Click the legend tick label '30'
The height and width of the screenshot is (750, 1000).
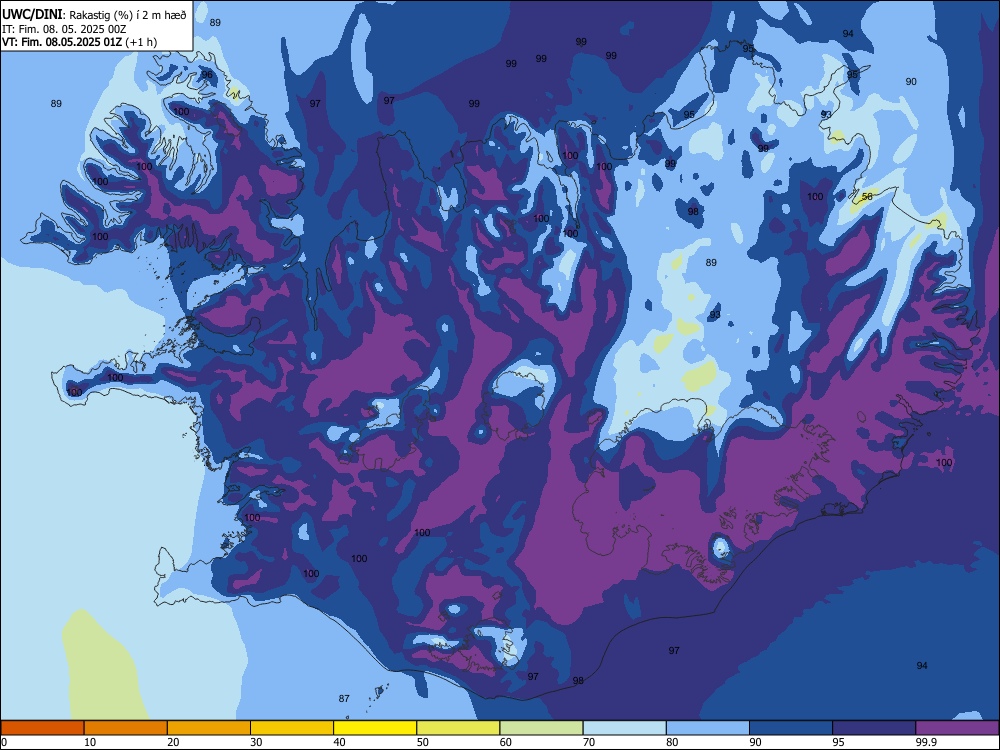[x=256, y=742]
